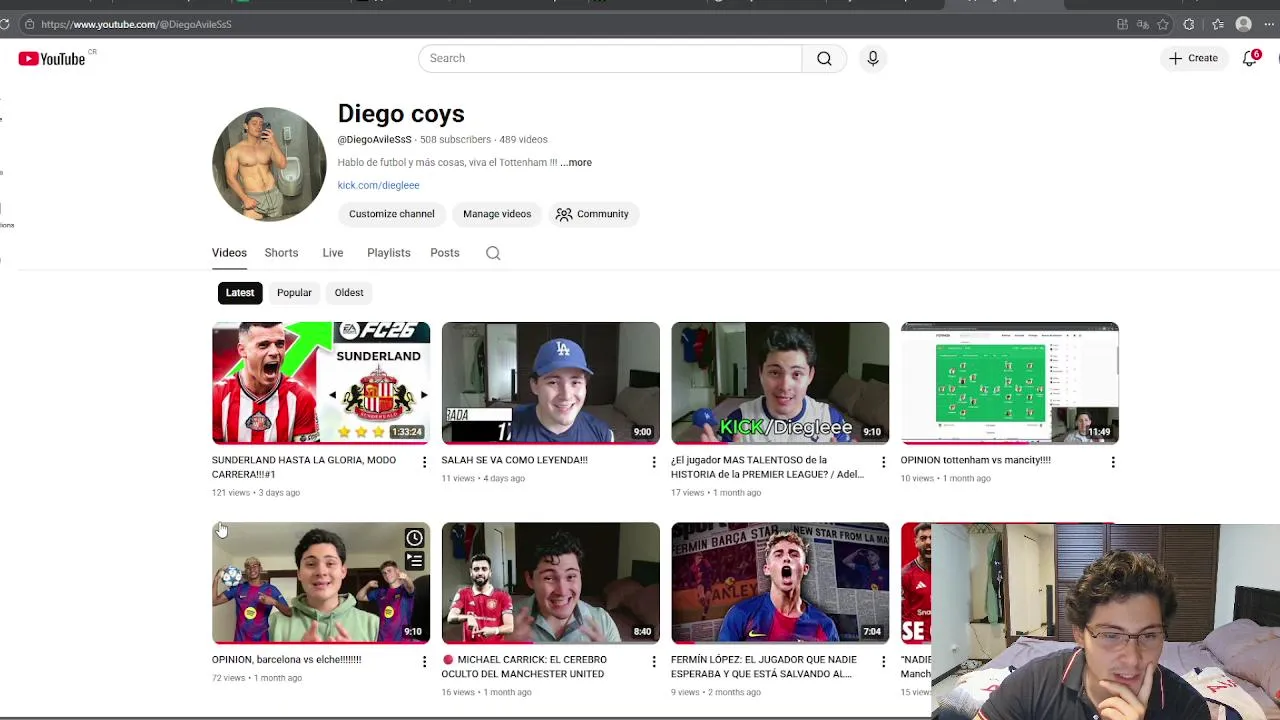Switch to the Playlists tab
This screenshot has width=1280, height=720.
[x=389, y=253]
